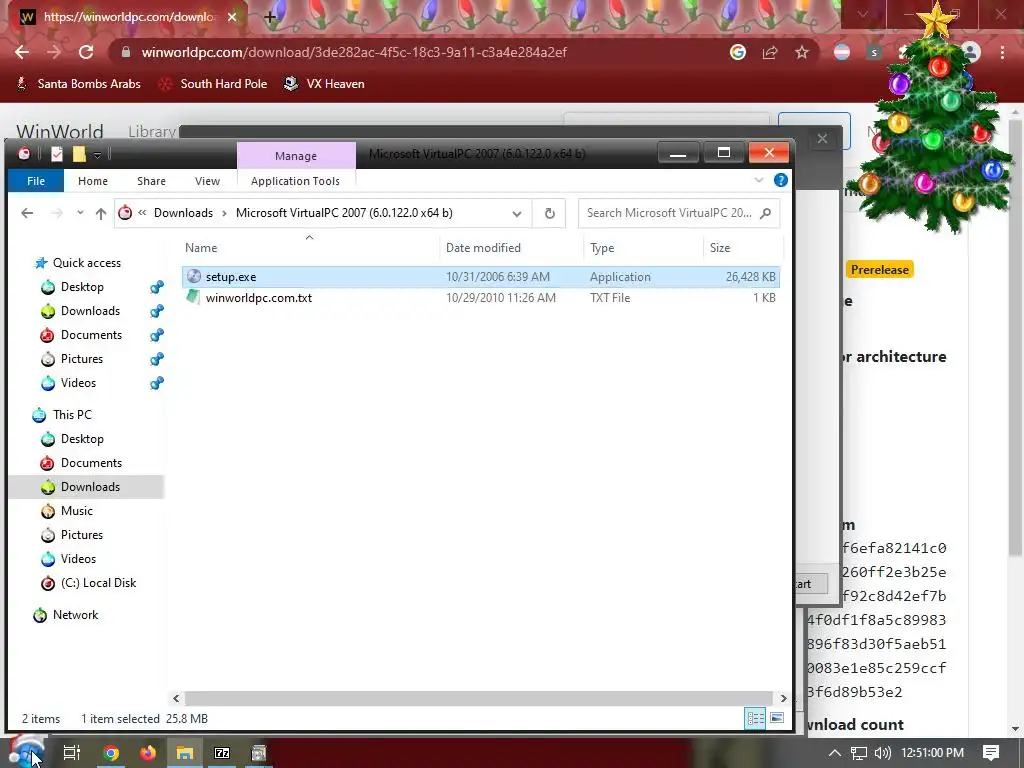The height and width of the screenshot is (768, 1024).
Task: Open recent locations dropdown in Explorer
Action: coord(80,213)
